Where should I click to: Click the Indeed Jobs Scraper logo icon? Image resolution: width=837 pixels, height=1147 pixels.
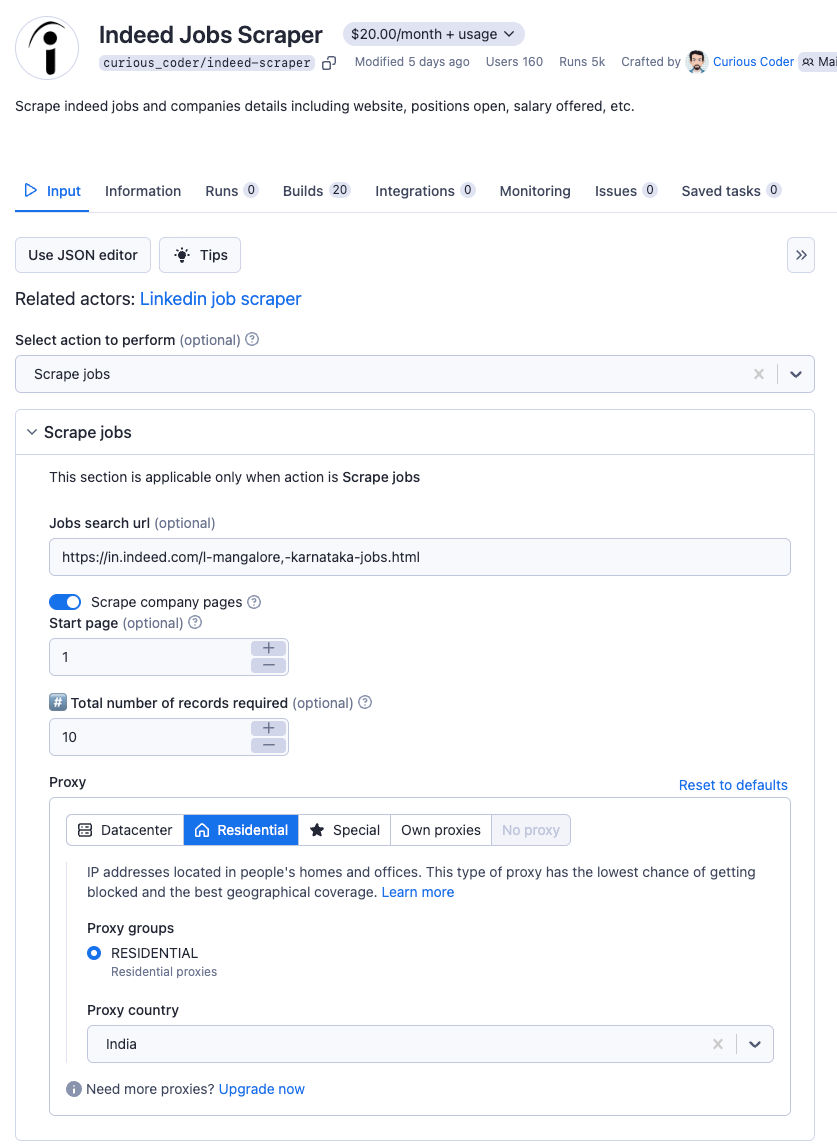pyautogui.click(x=46, y=47)
